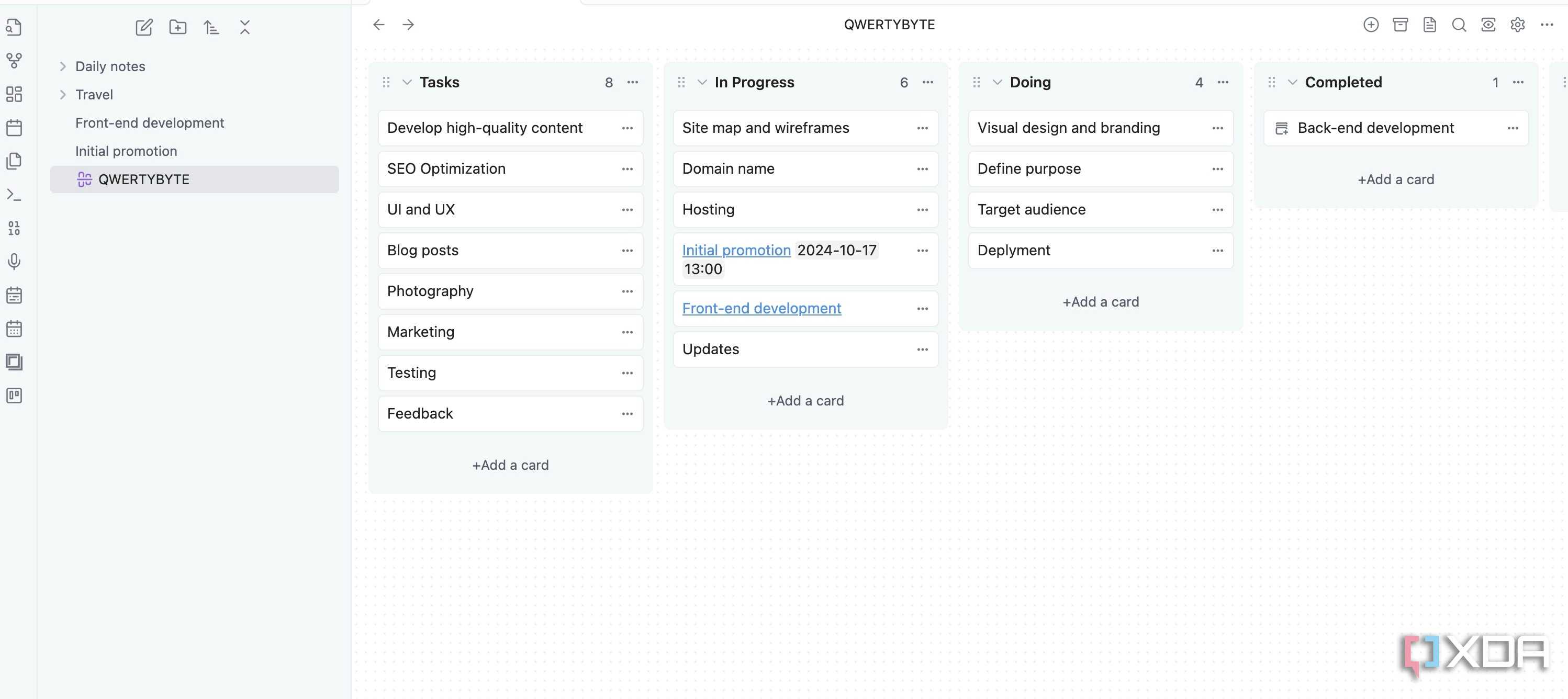
Task: Open the Tasks list options menu
Action: pyautogui.click(x=632, y=82)
